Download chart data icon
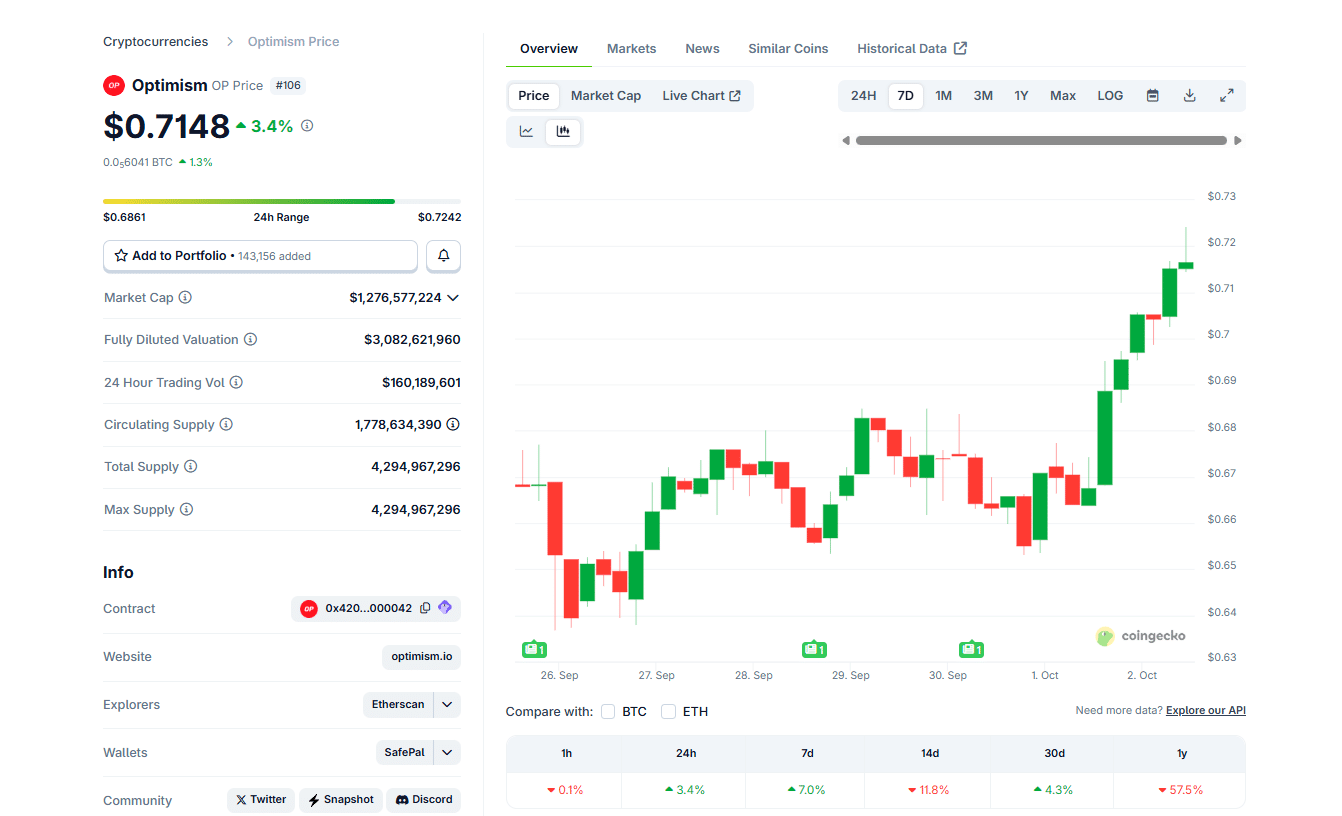Viewport: 1342px width, 816px height. click(x=1189, y=96)
